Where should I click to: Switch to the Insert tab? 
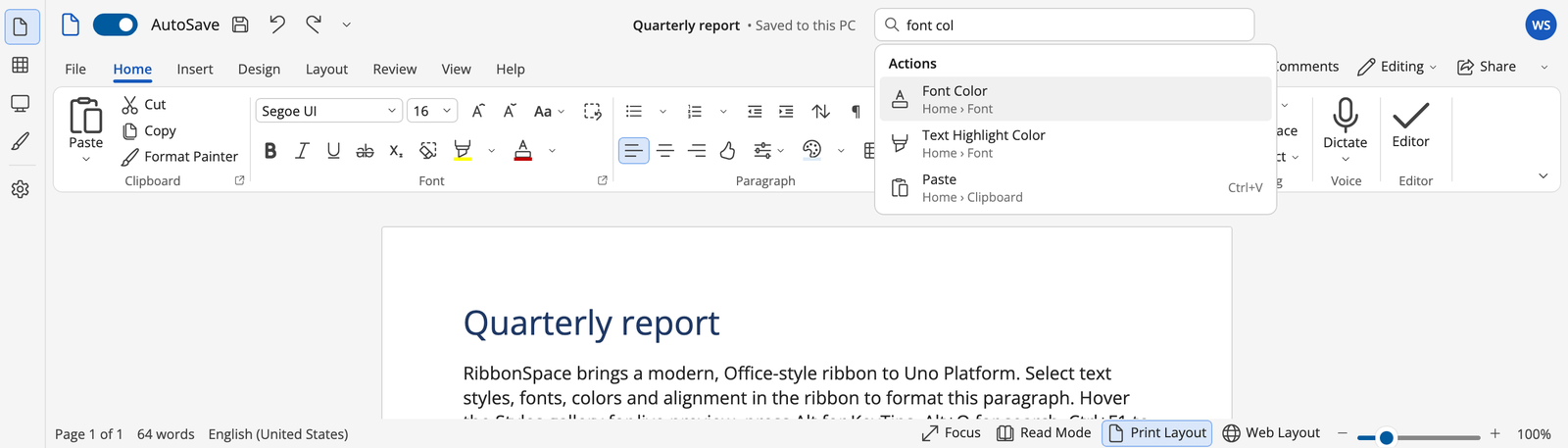click(195, 69)
